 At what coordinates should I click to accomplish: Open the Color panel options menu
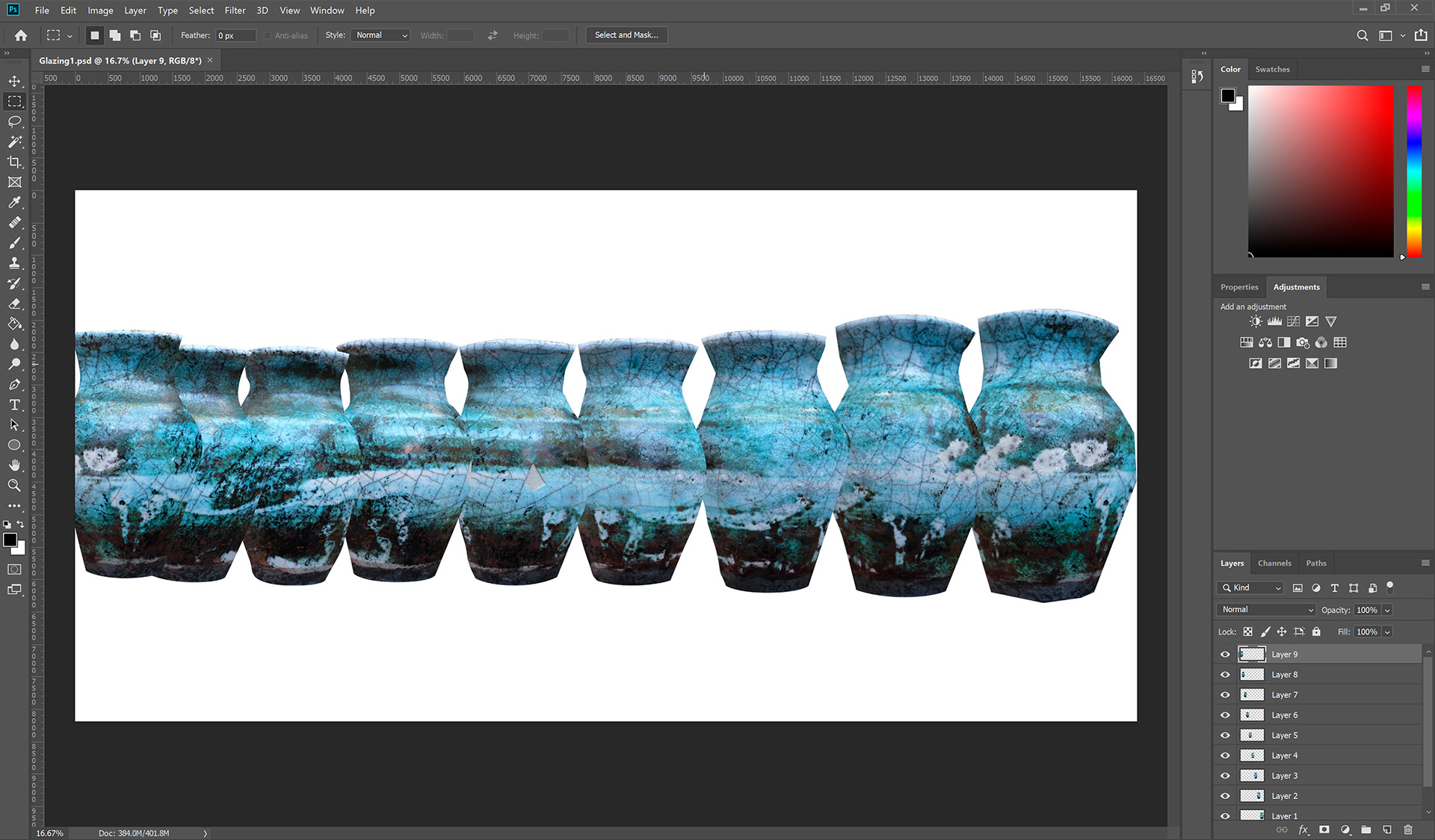point(1425,69)
